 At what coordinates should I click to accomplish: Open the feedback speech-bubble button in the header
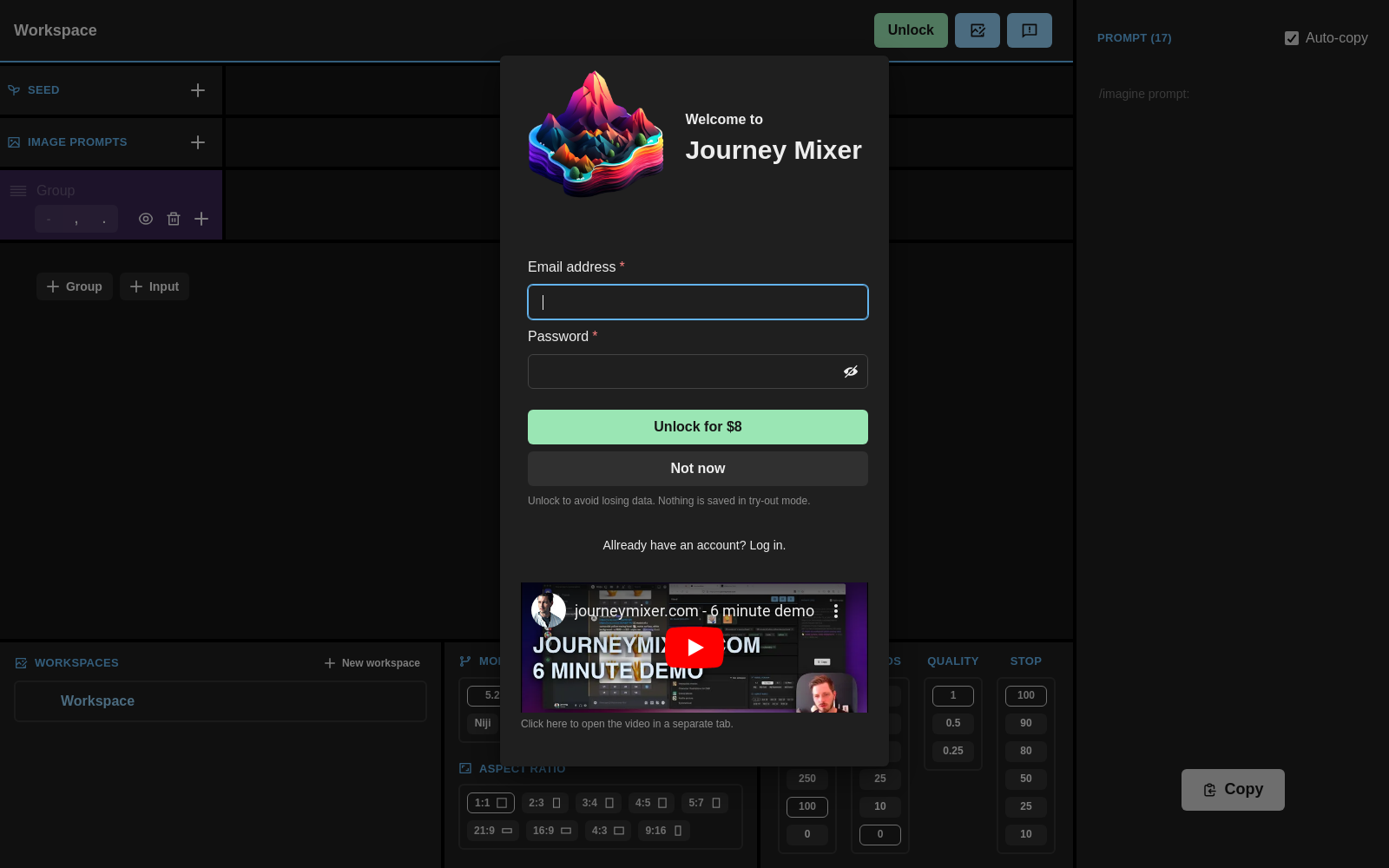pos(1030,30)
